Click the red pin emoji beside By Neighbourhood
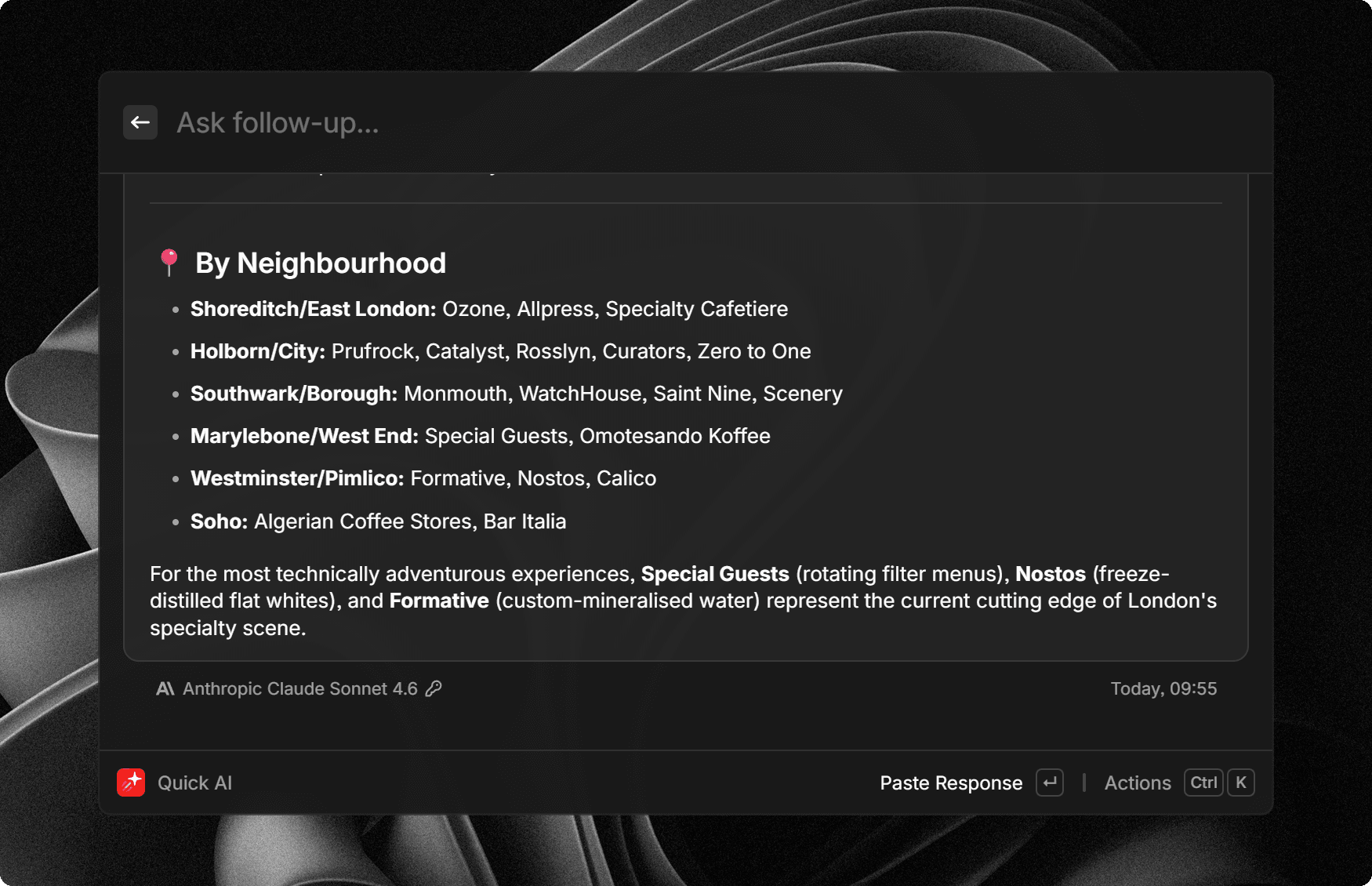 [x=169, y=263]
